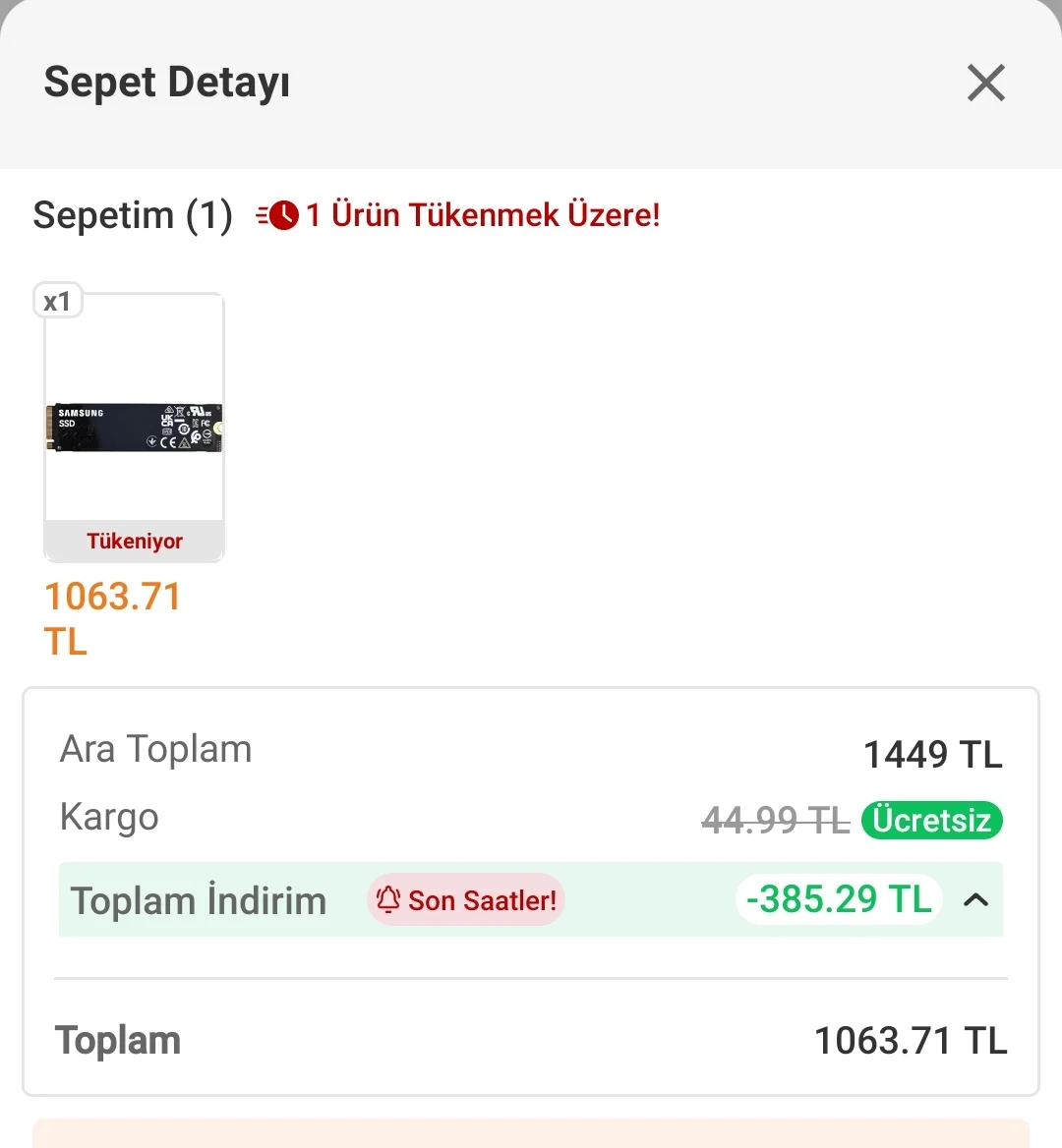The width and height of the screenshot is (1062, 1148).
Task: Select the Sepetim (1) heading
Action: tap(133, 215)
